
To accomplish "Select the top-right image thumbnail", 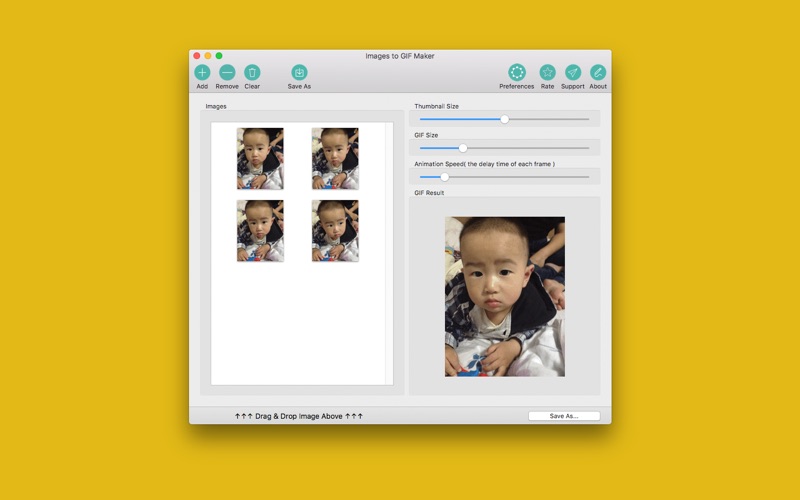I will (335, 159).
